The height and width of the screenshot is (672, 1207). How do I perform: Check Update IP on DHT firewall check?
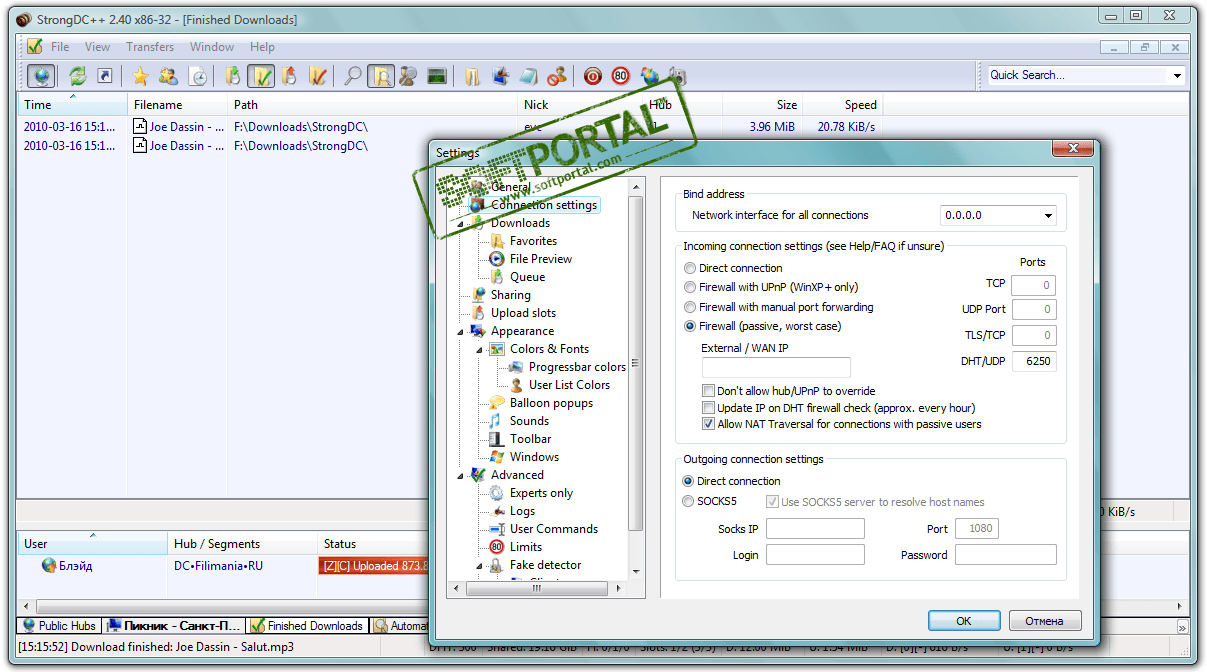click(709, 408)
